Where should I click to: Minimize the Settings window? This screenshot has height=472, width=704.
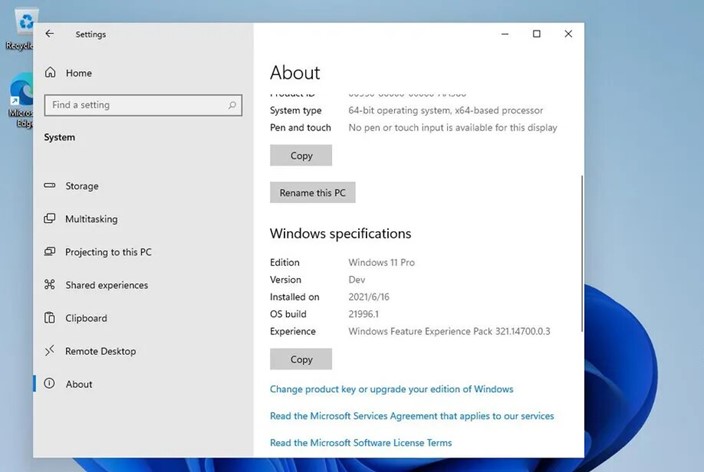[x=505, y=34]
